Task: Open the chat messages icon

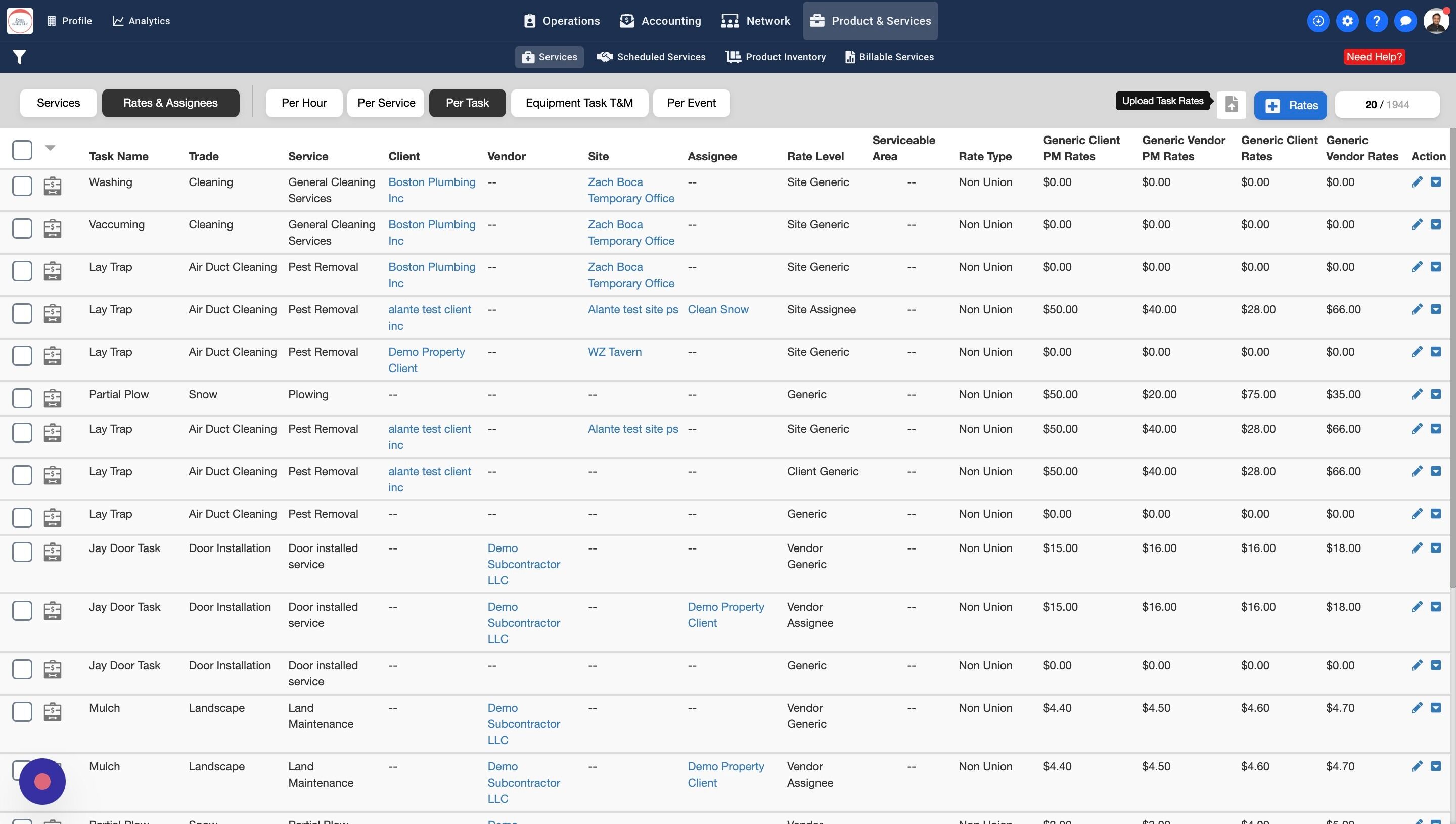Action: point(1405,21)
